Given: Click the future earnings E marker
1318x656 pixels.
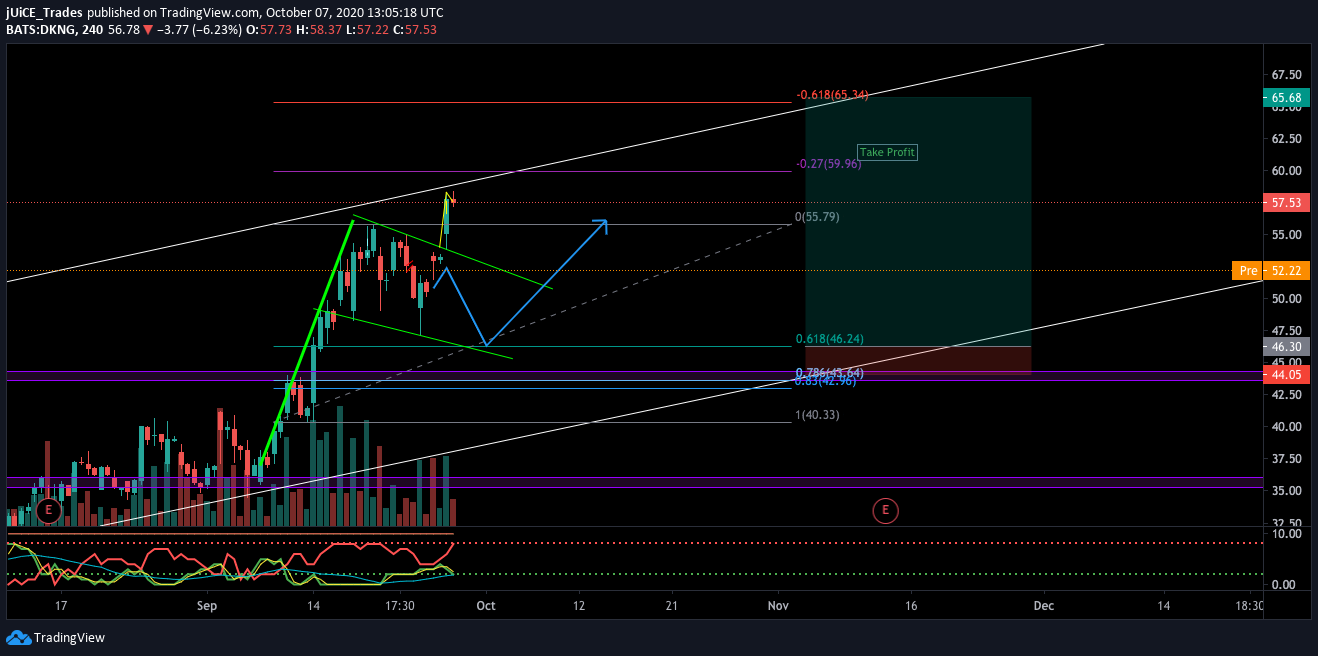Looking at the screenshot, I should 885,511.
